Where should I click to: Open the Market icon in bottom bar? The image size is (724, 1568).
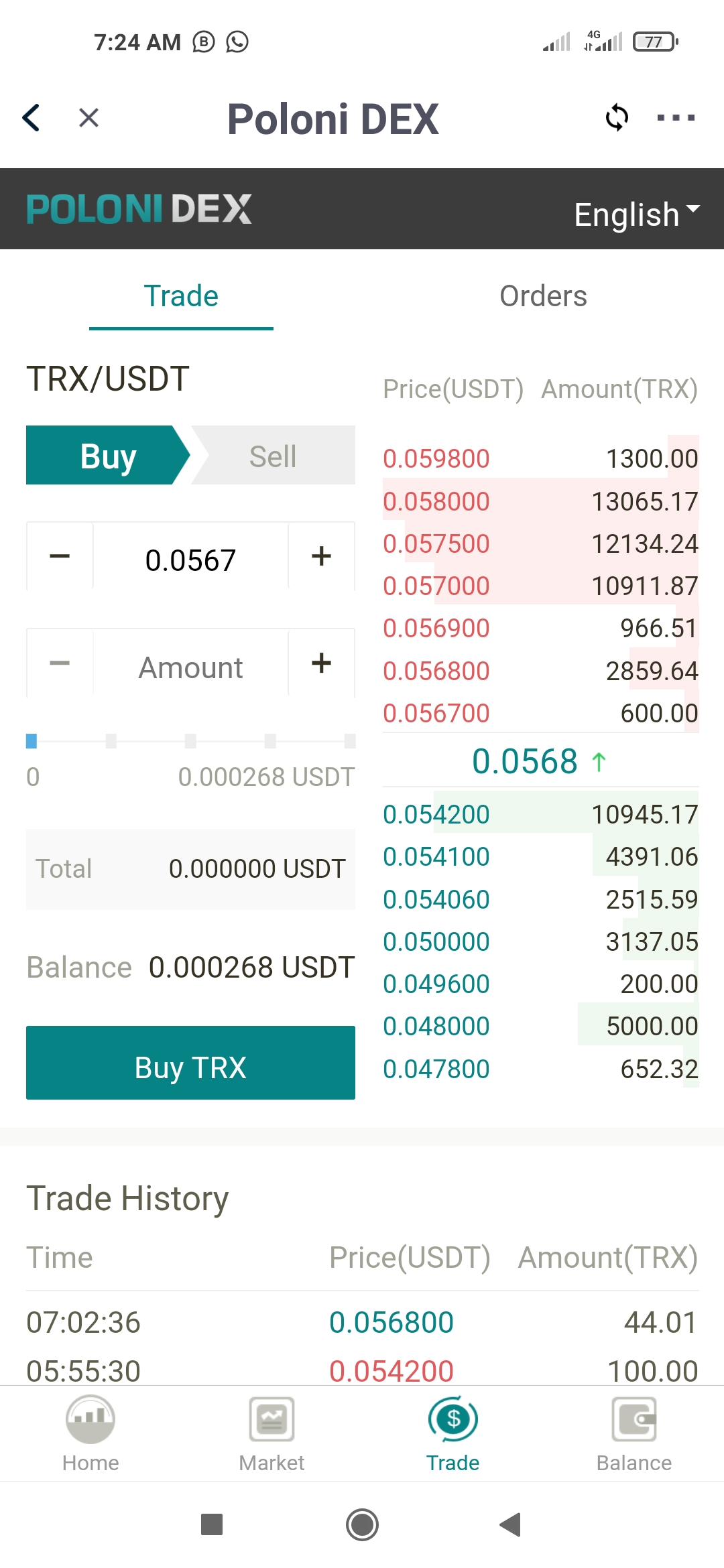pyautogui.click(x=271, y=1419)
